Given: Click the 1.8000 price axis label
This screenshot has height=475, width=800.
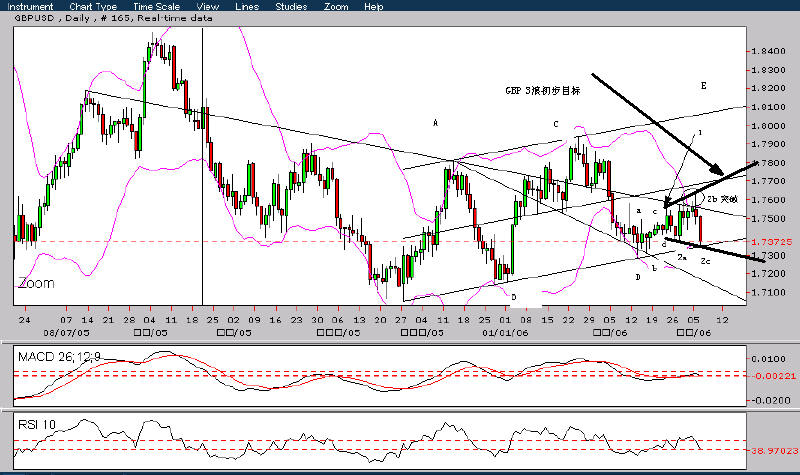Looking at the screenshot, I should click(x=768, y=126).
